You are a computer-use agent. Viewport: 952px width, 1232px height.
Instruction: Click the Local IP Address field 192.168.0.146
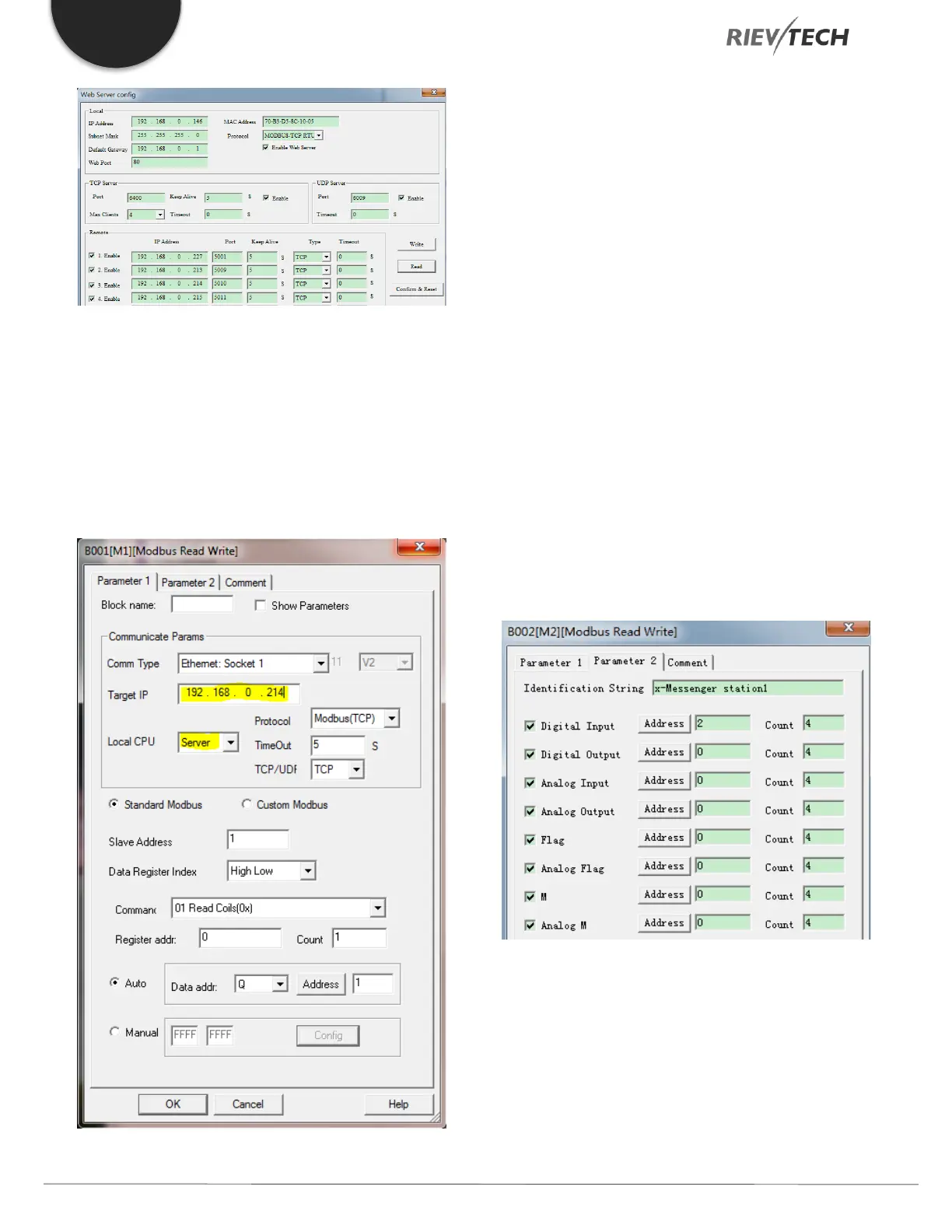170,121
